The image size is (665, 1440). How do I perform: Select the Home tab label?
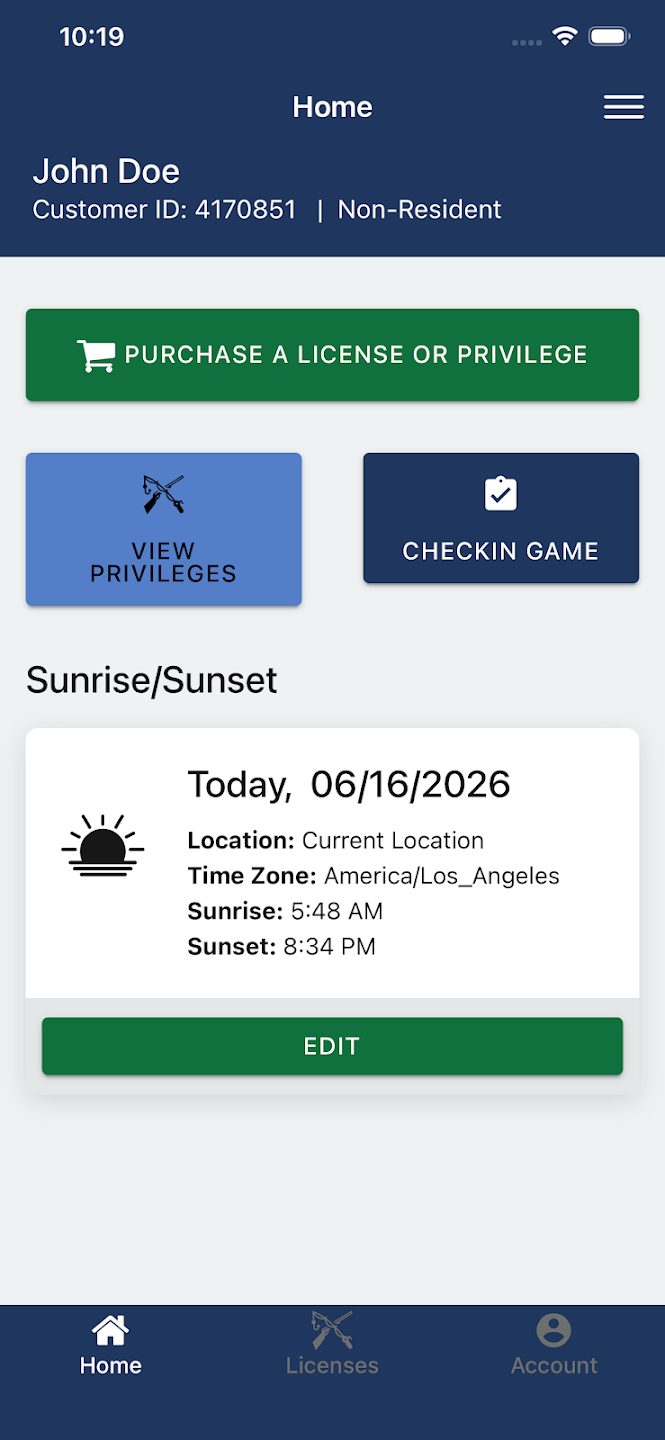110,1365
